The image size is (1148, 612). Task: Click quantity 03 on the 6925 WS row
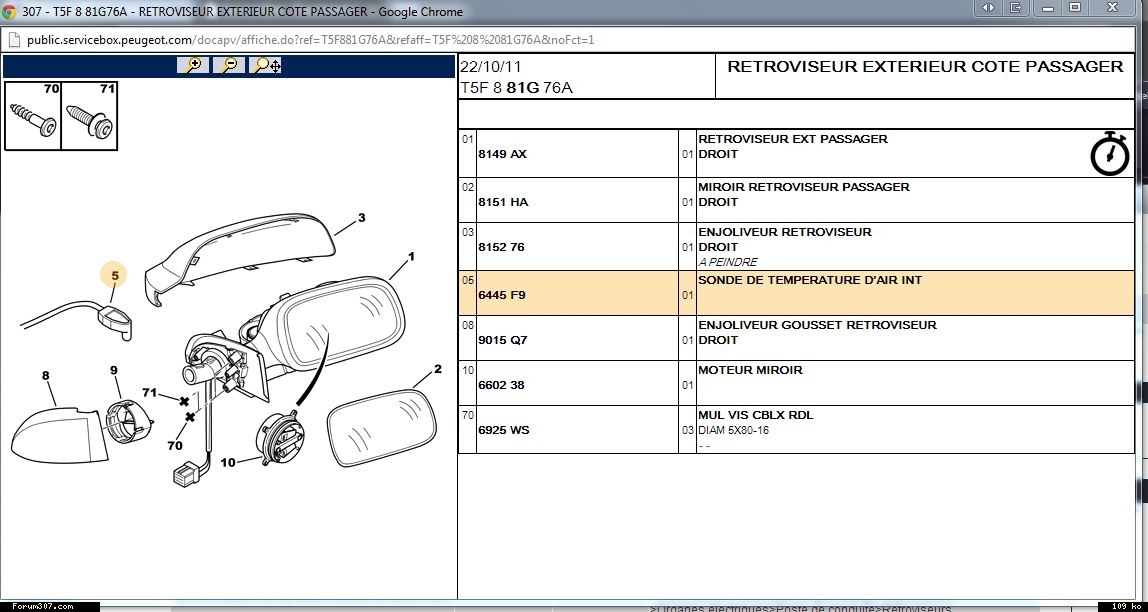pos(687,430)
